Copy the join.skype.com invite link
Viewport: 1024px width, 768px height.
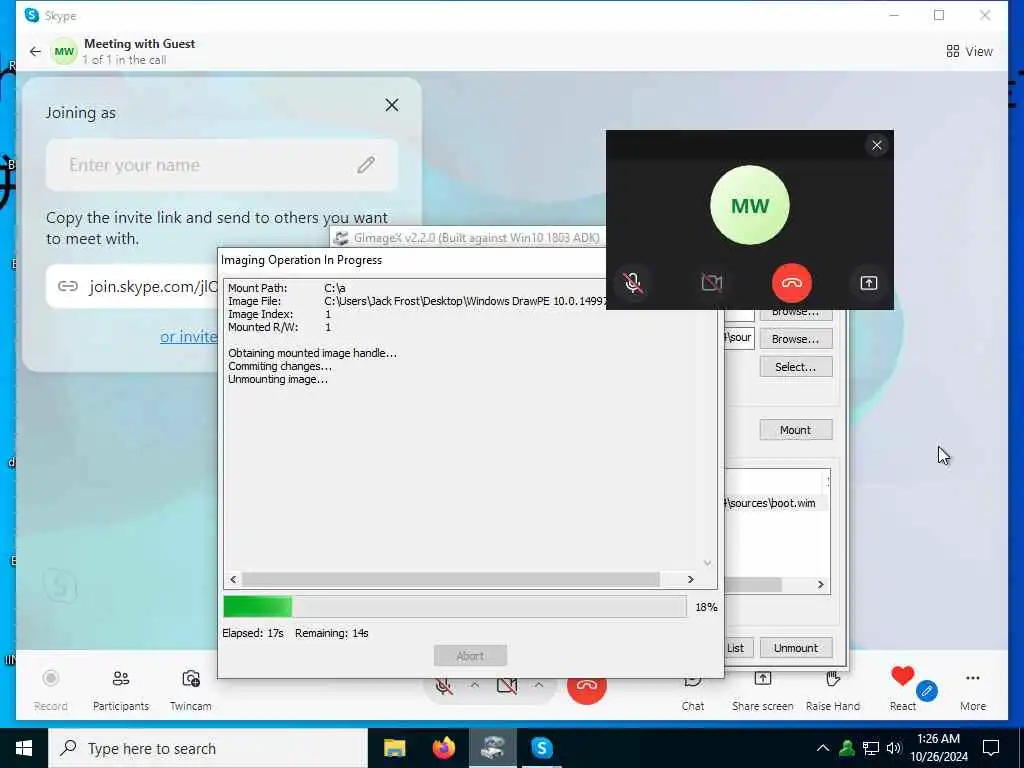[x=131, y=286]
